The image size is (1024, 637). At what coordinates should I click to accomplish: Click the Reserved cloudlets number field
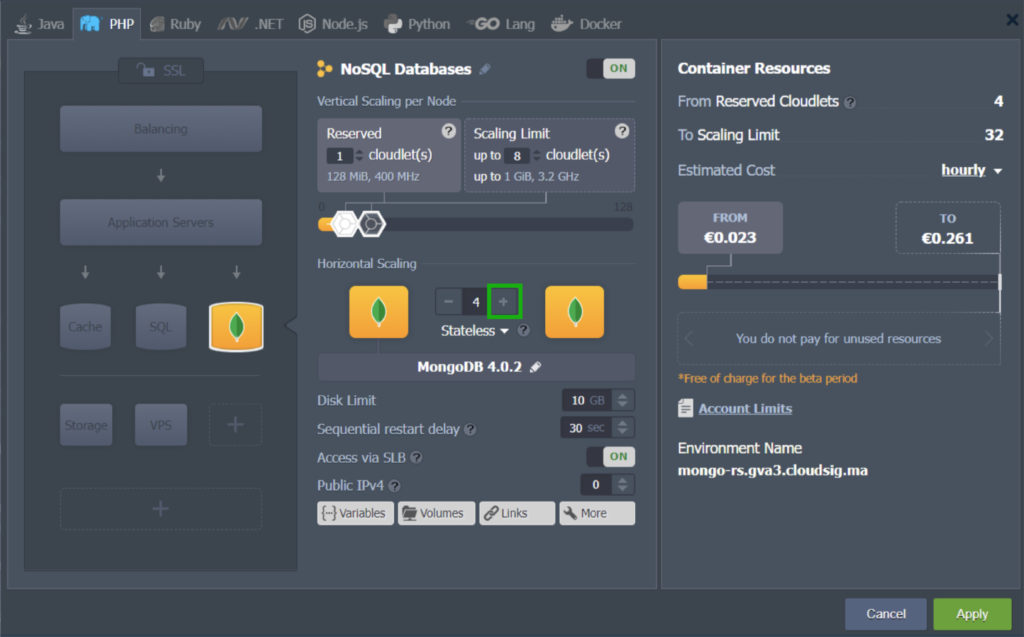point(339,155)
